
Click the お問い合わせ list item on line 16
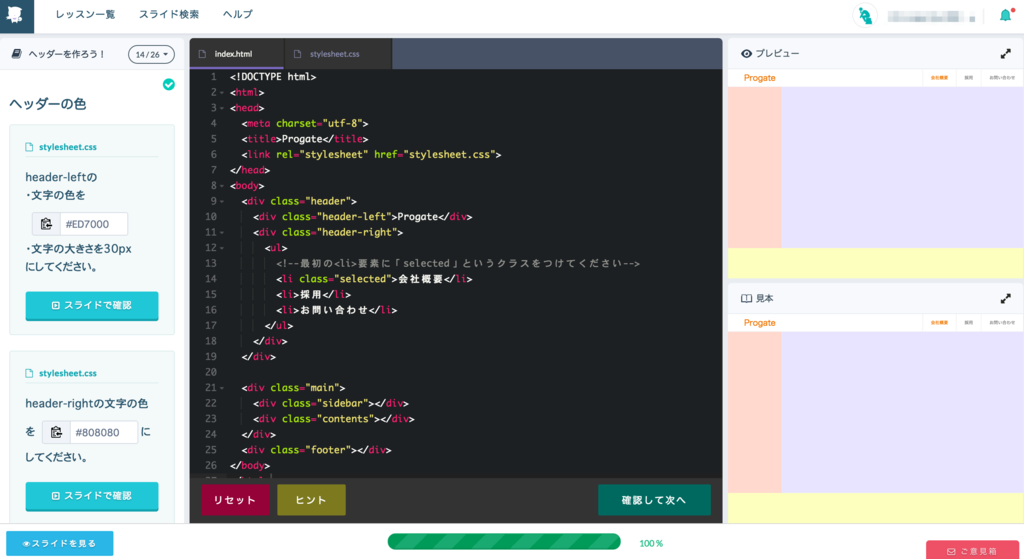[x=337, y=310]
